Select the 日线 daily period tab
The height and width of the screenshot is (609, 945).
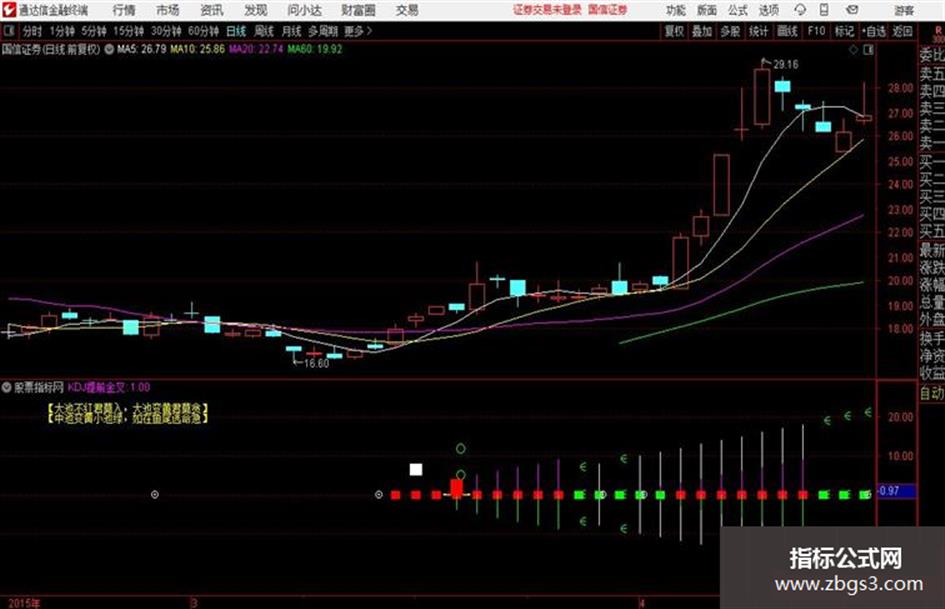[x=236, y=31]
